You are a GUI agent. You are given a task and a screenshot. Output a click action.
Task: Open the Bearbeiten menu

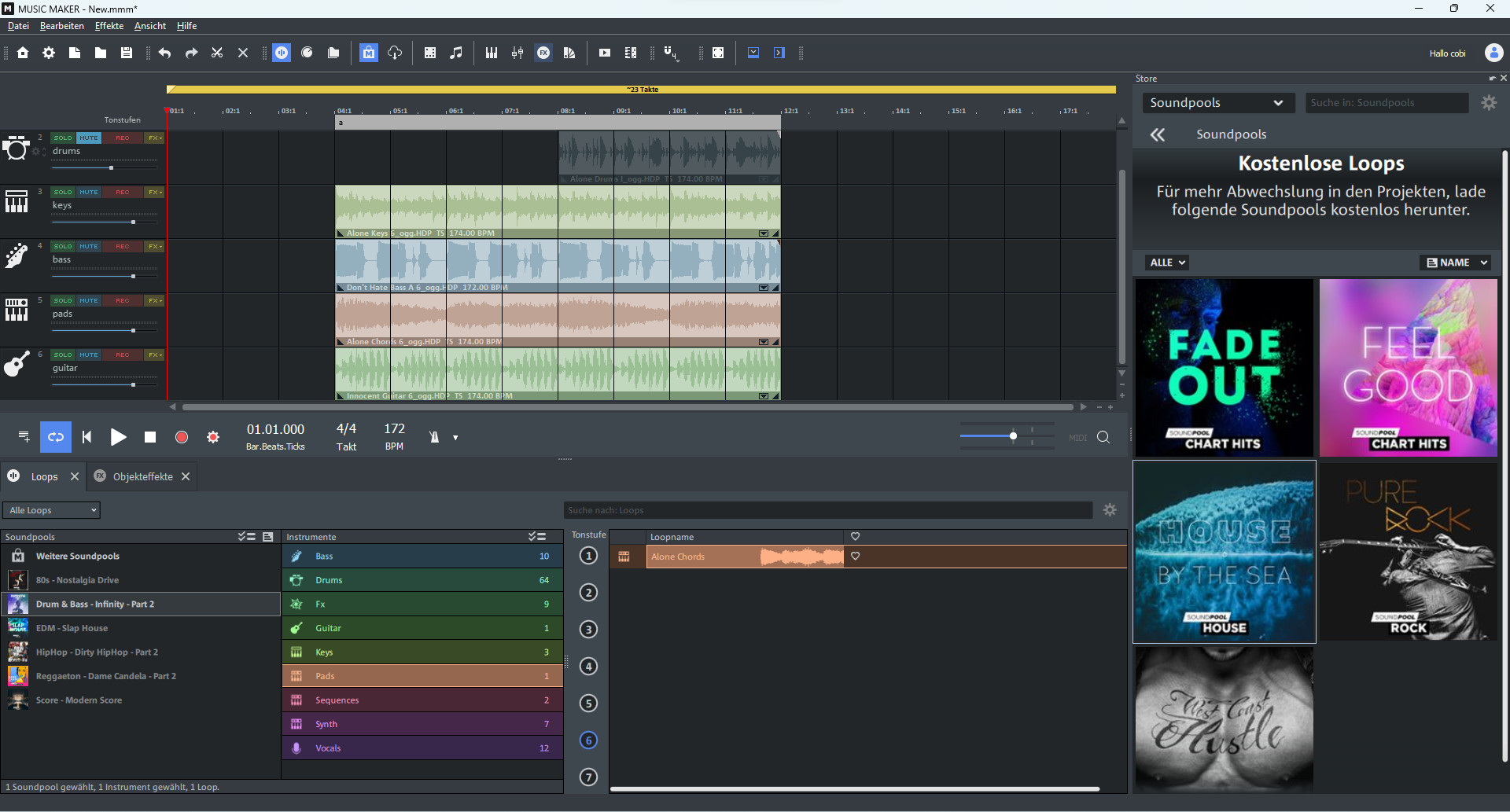click(62, 26)
